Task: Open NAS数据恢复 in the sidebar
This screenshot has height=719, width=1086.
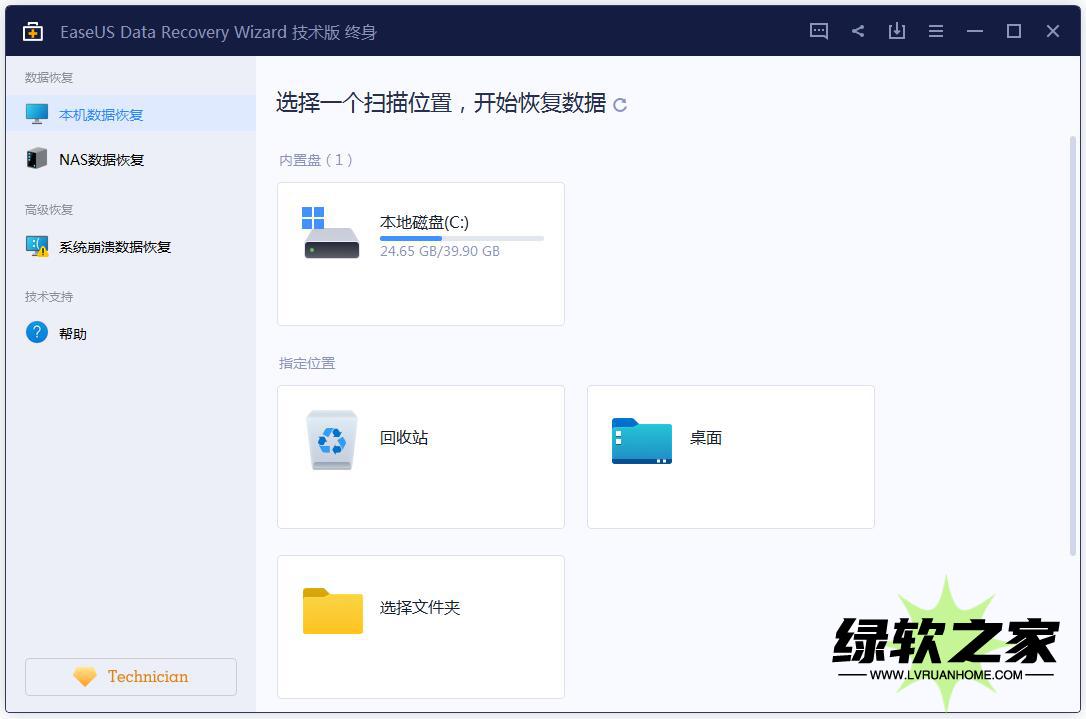Action: point(101,159)
